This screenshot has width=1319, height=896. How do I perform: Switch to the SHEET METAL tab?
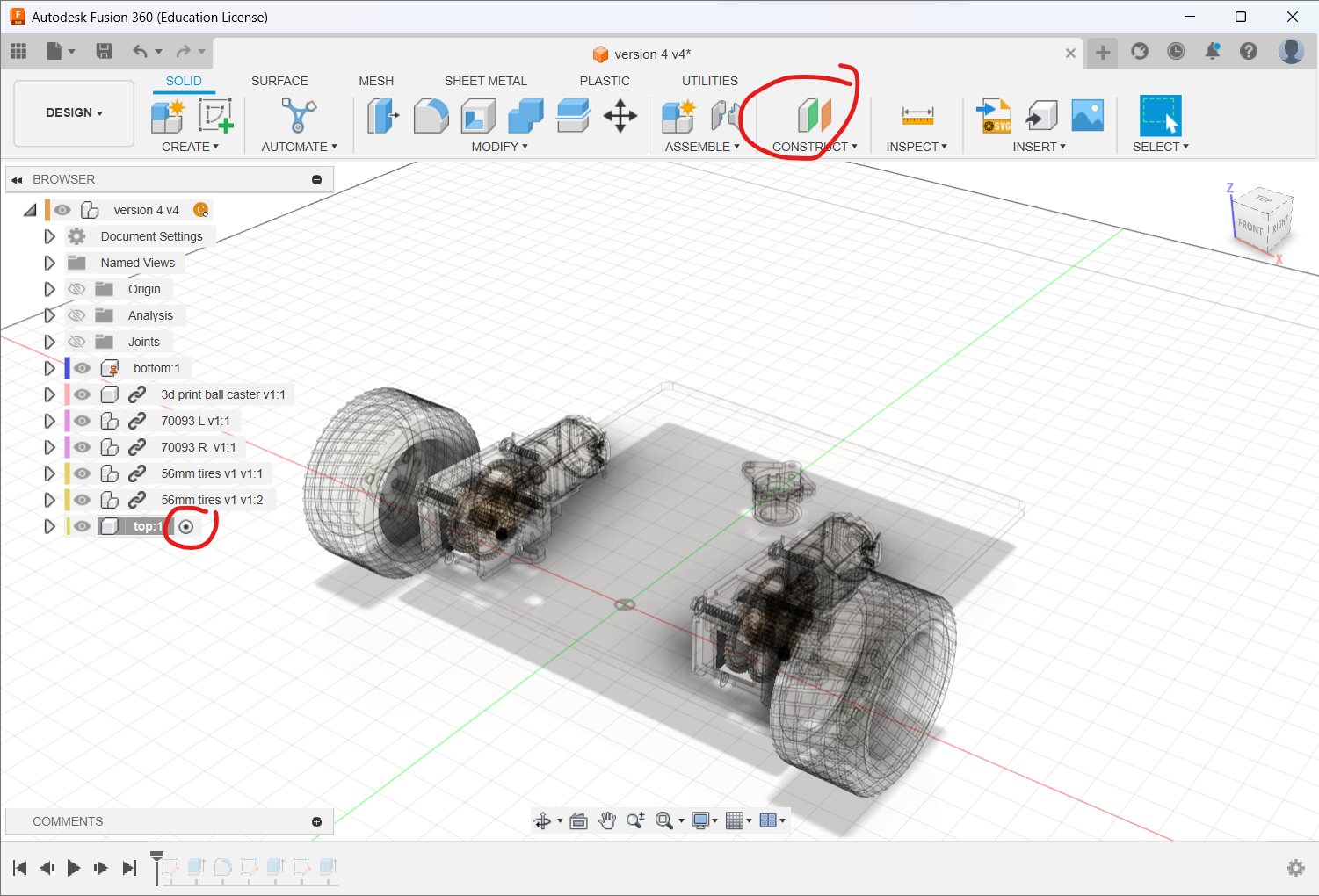point(485,81)
